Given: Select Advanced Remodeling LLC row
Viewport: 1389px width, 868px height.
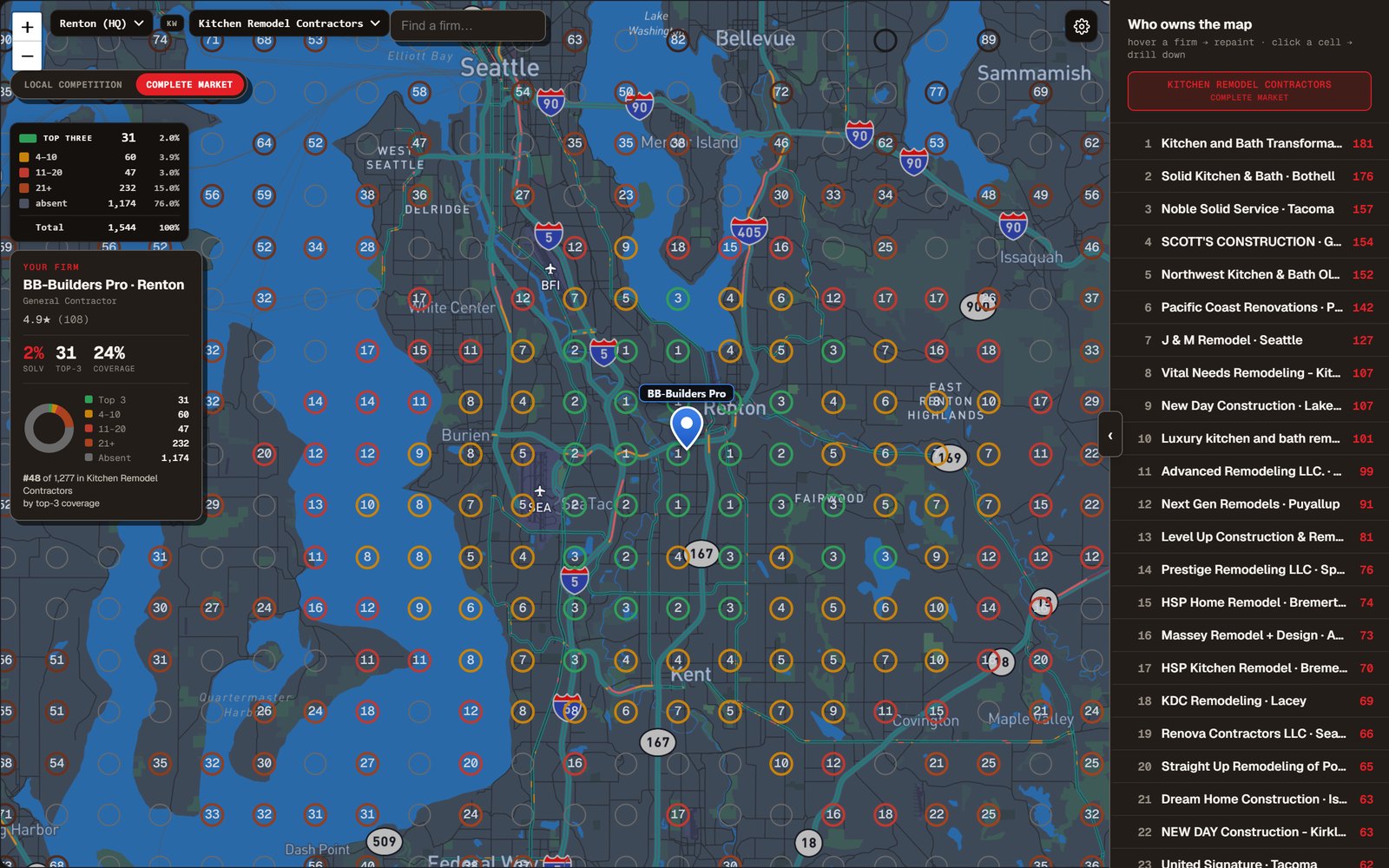Looking at the screenshot, I should [x=1250, y=471].
